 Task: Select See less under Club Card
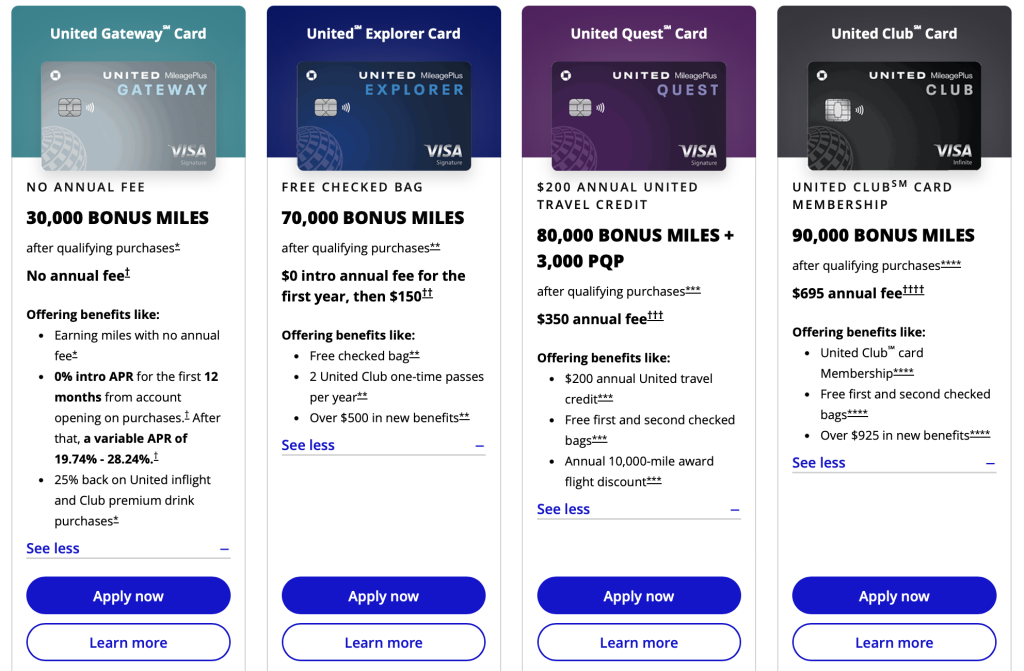click(x=819, y=463)
